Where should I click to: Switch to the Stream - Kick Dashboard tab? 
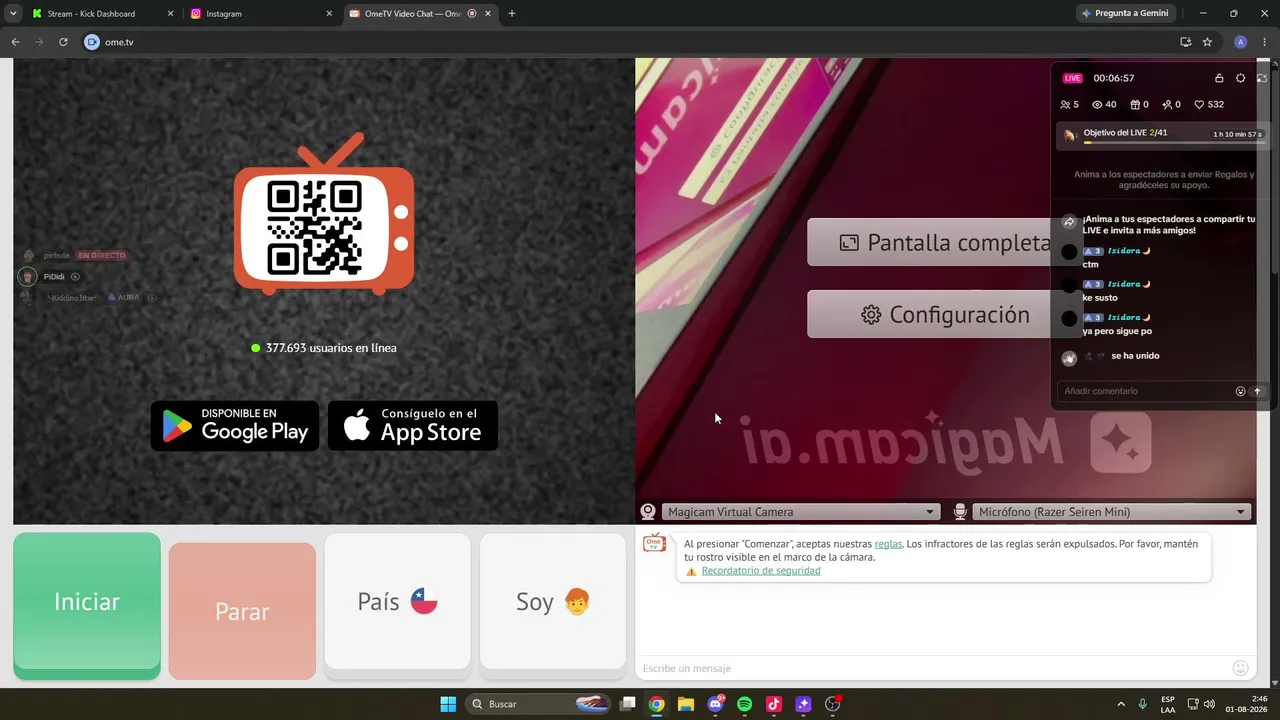pos(102,13)
